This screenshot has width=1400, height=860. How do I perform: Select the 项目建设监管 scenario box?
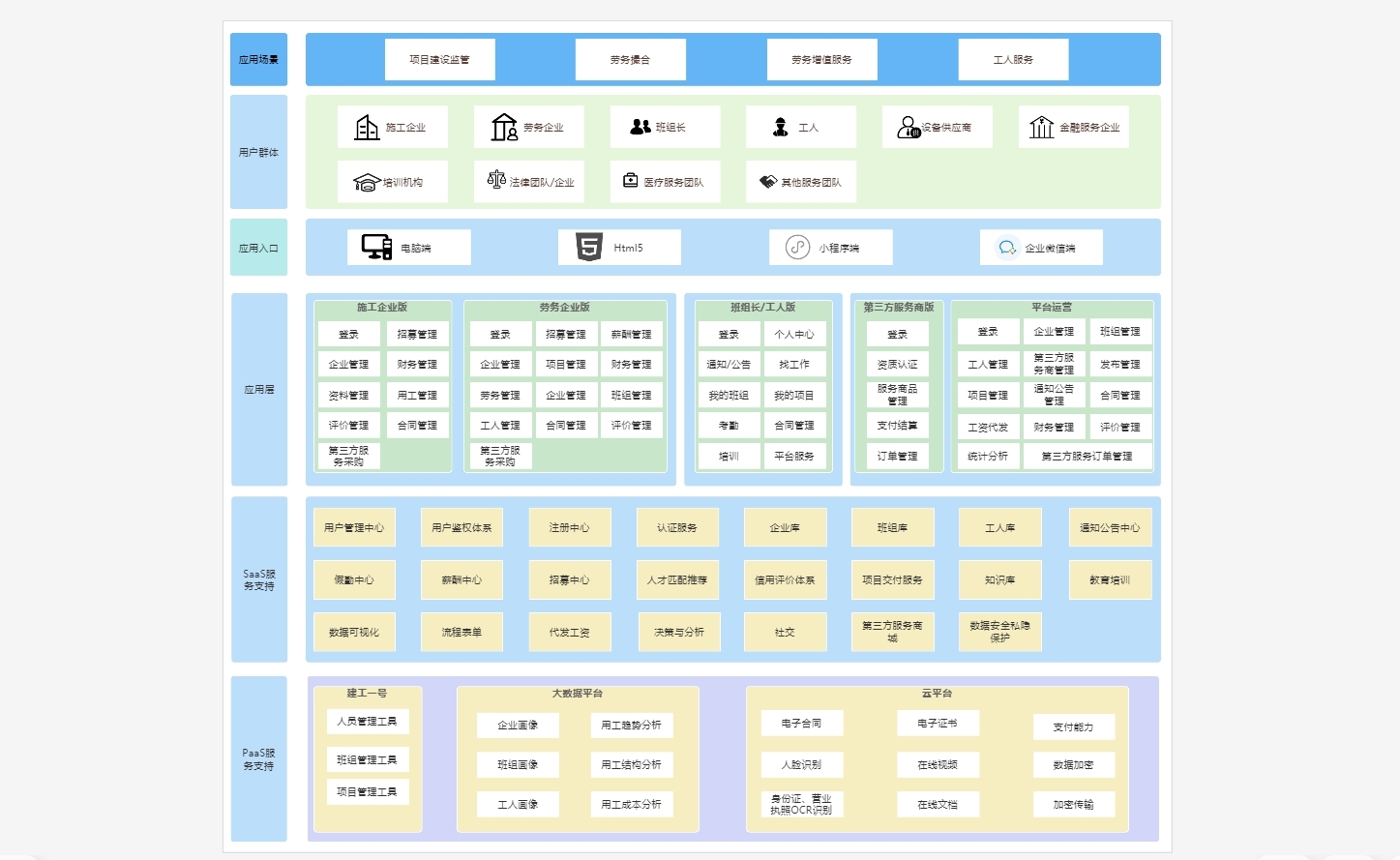tap(440, 59)
